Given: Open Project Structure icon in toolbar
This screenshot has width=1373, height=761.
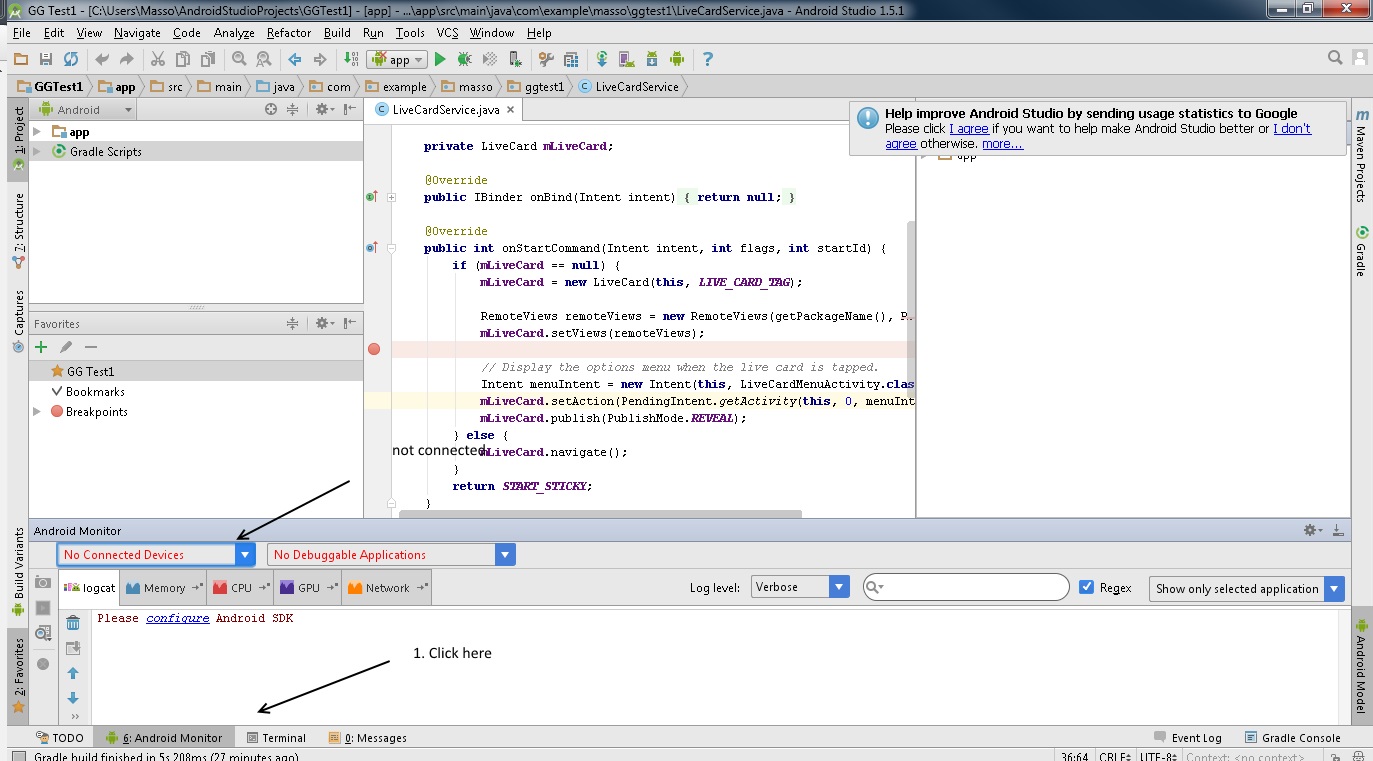Looking at the screenshot, I should [571, 60].
